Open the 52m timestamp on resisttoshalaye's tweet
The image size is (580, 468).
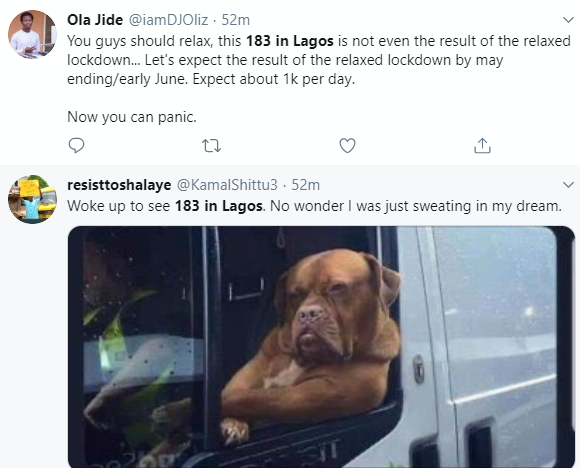tap(306, 185)
